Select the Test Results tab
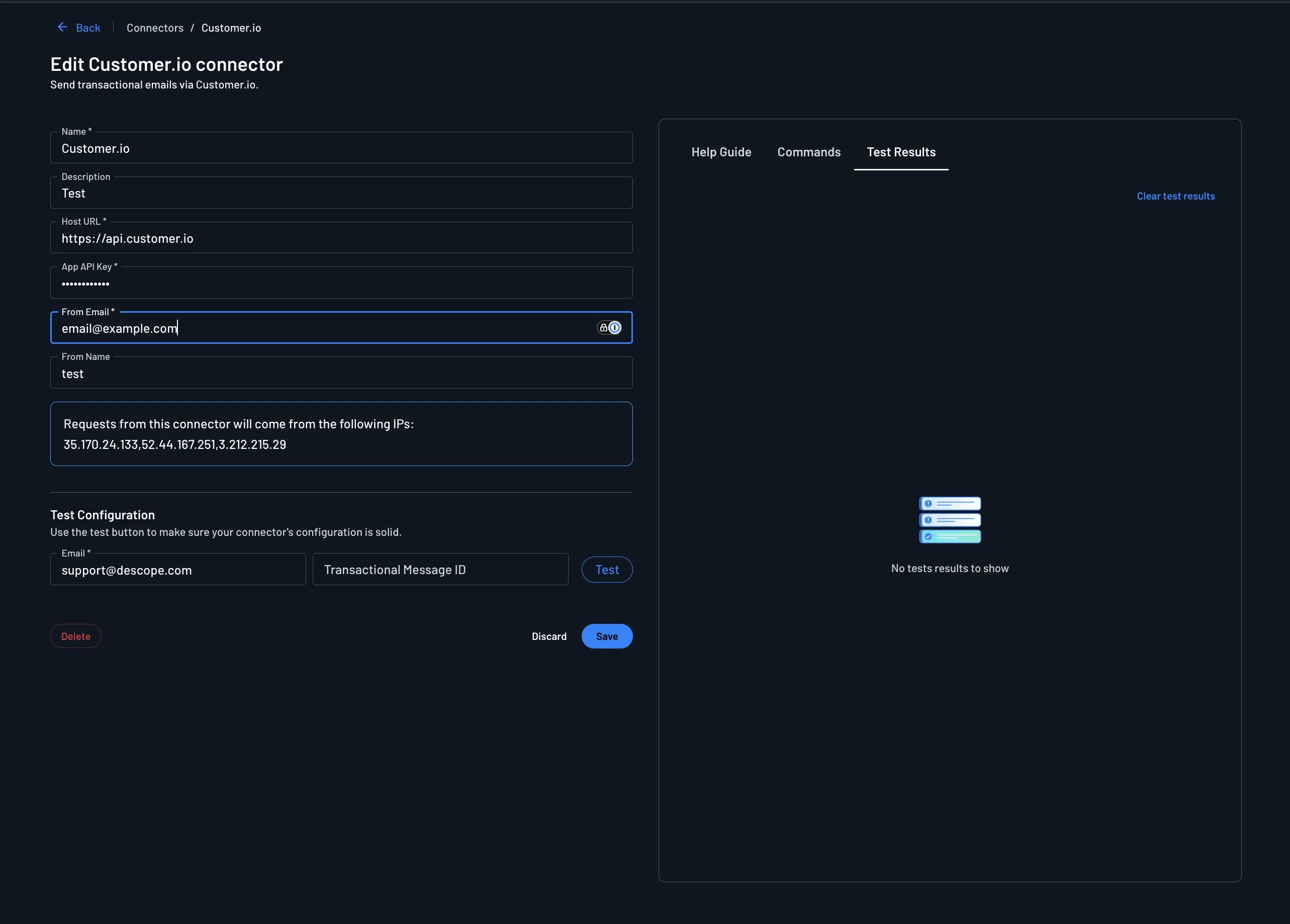 point(901,152)
